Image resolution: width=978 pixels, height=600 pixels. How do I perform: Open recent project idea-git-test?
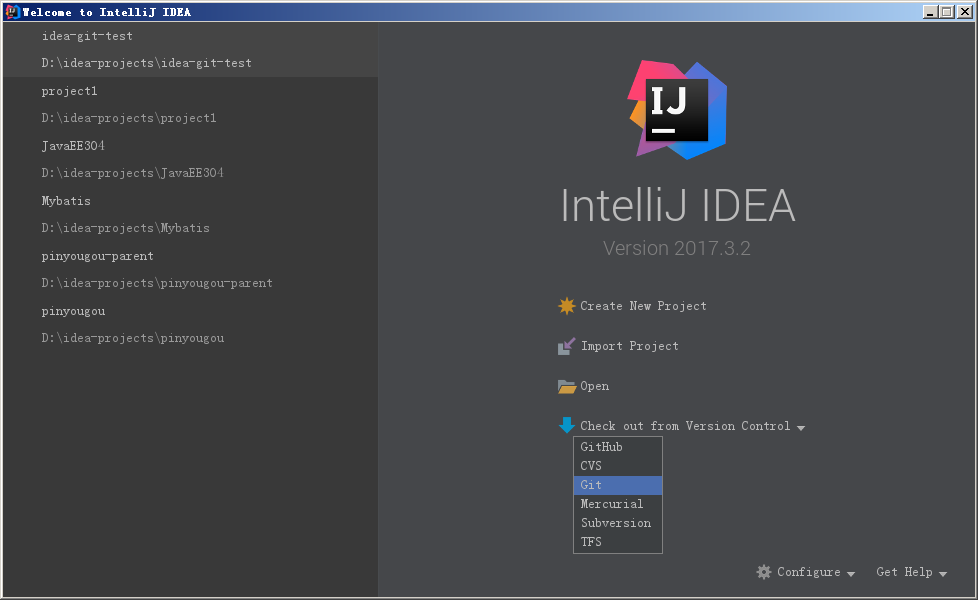point(87,36)
